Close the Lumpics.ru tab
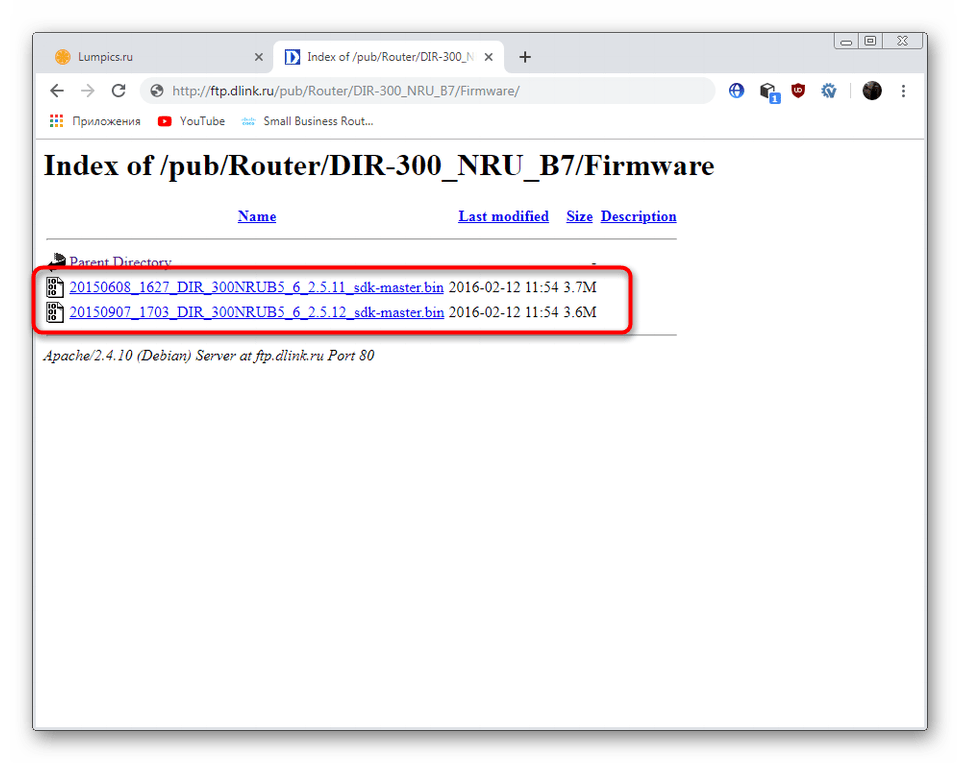Viewport: 960px width, 763px height. point(258,57)
